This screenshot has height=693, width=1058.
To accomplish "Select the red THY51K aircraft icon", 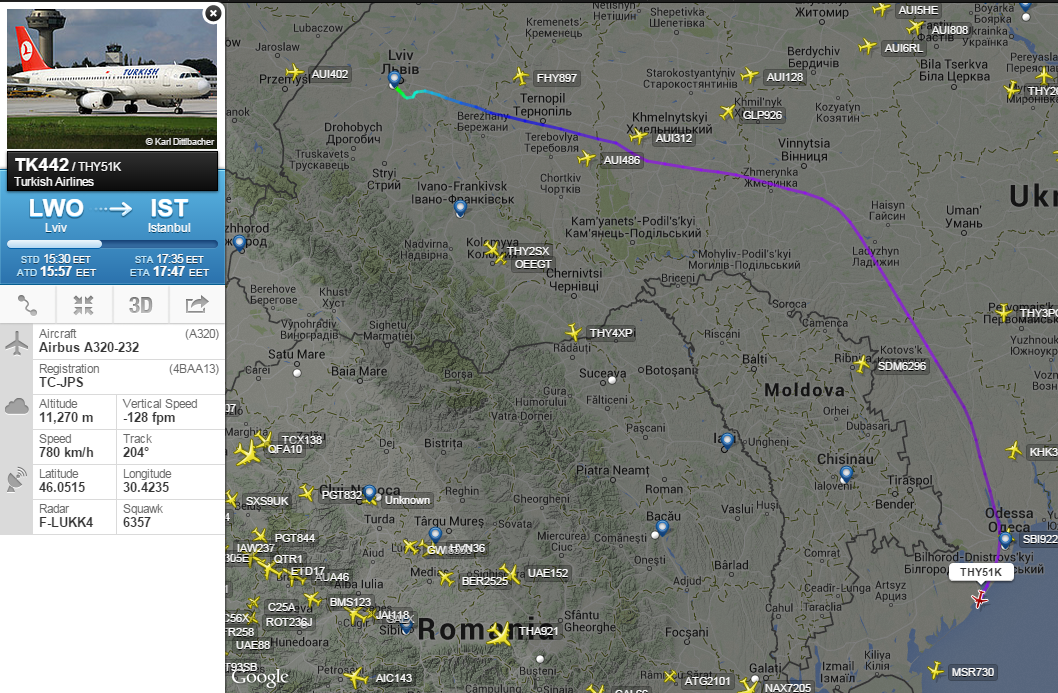I will click(x=980, y=598).
